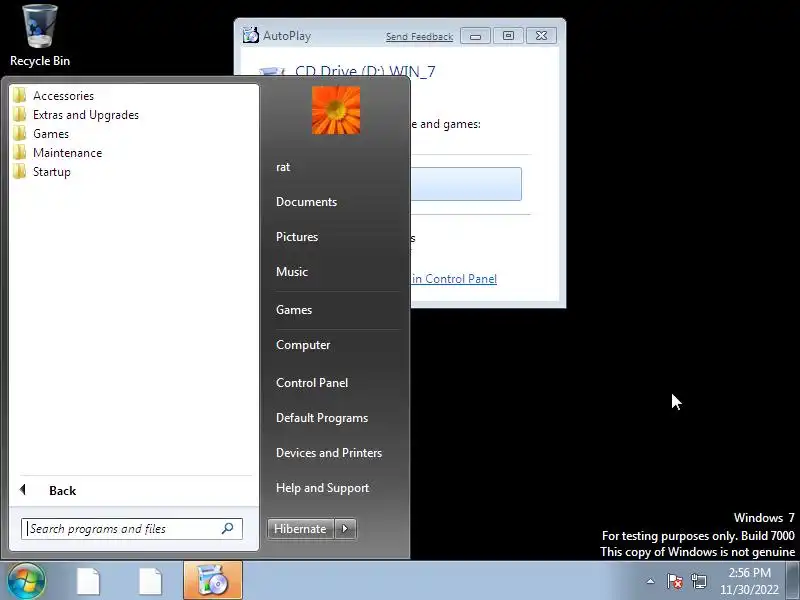The image size is (800, 600).
Task: Click the second blank document taskbar icon
Action: point(151,582)
